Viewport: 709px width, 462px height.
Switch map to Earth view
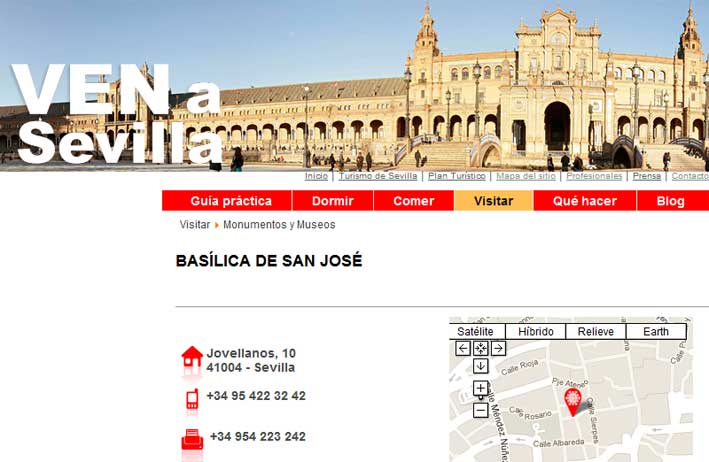click(x=656, y=331)
